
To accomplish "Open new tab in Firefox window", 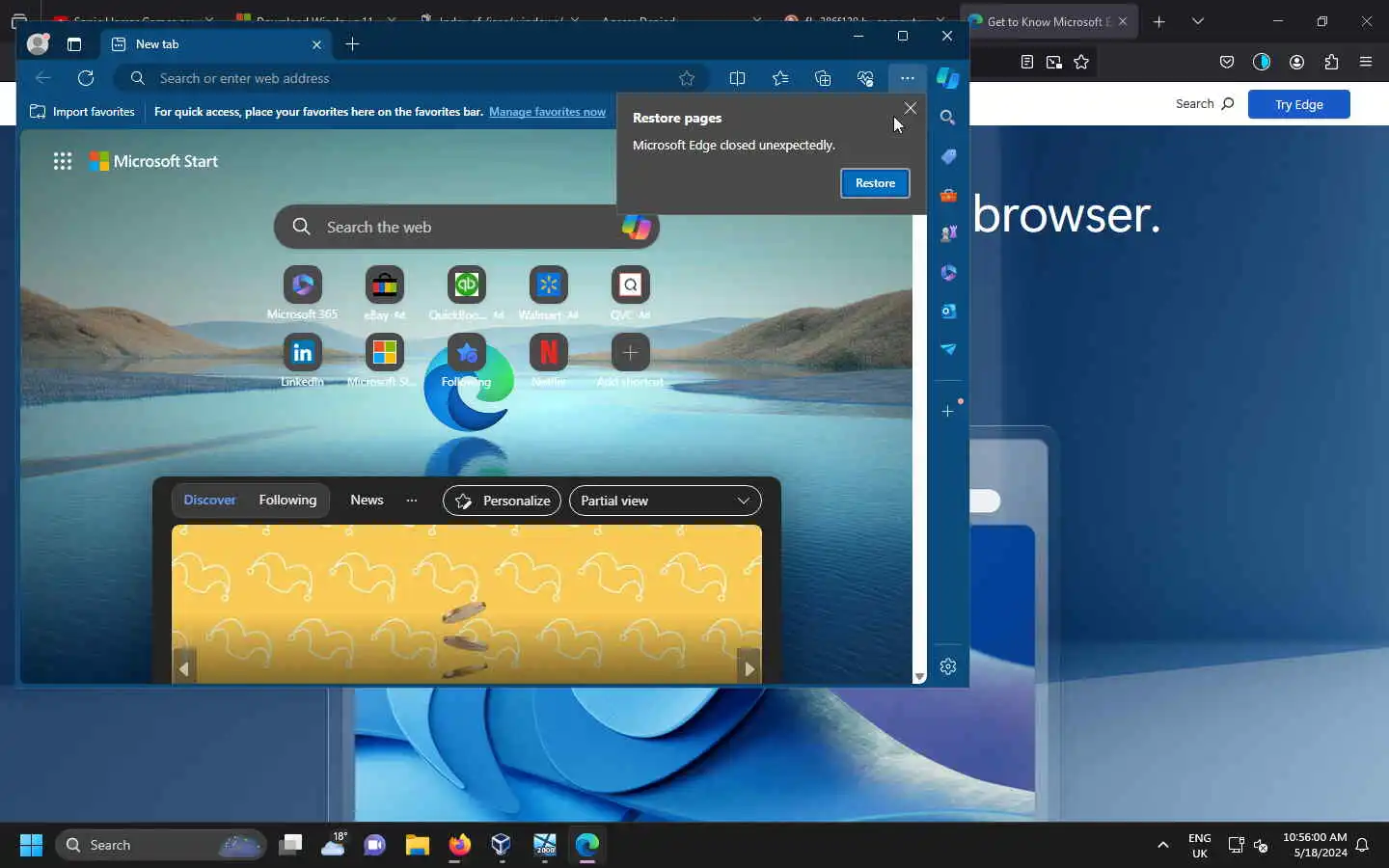I will [1159, 21].
